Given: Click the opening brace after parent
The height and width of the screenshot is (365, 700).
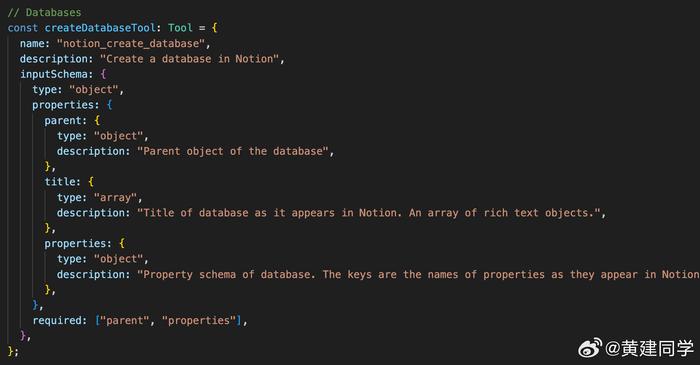Looking at the screenshot, I should tap(97, 120).
